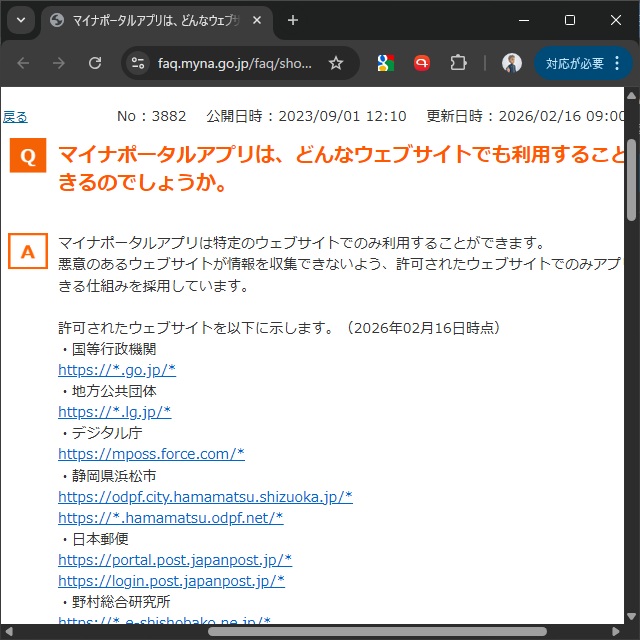Open the portal.post.japanpost.jp link
The width and height of the screenshot is (640, 640).
(x=175, y=559)
